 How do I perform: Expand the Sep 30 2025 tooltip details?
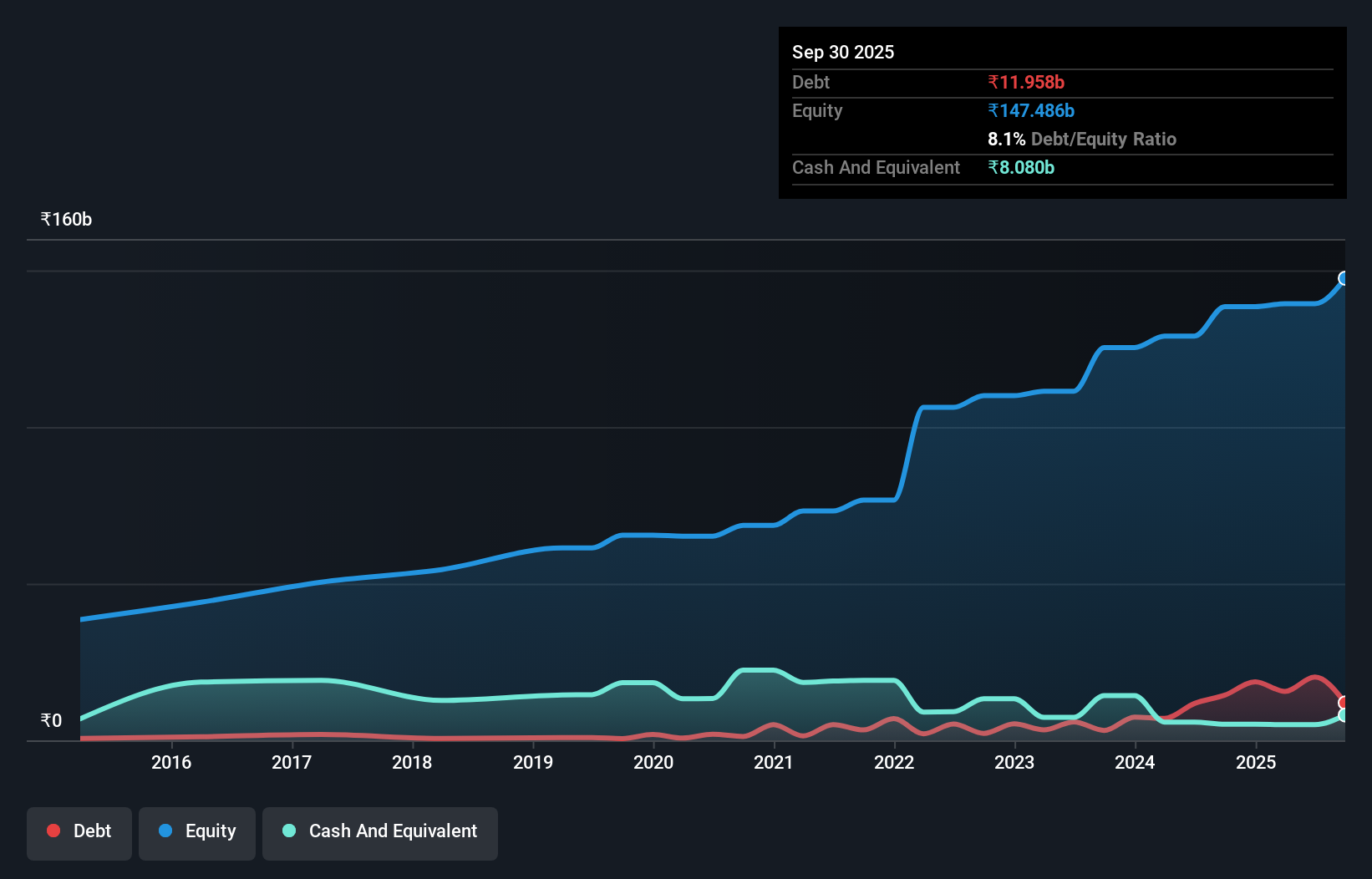pyautogui.click(x=843, y=52)
